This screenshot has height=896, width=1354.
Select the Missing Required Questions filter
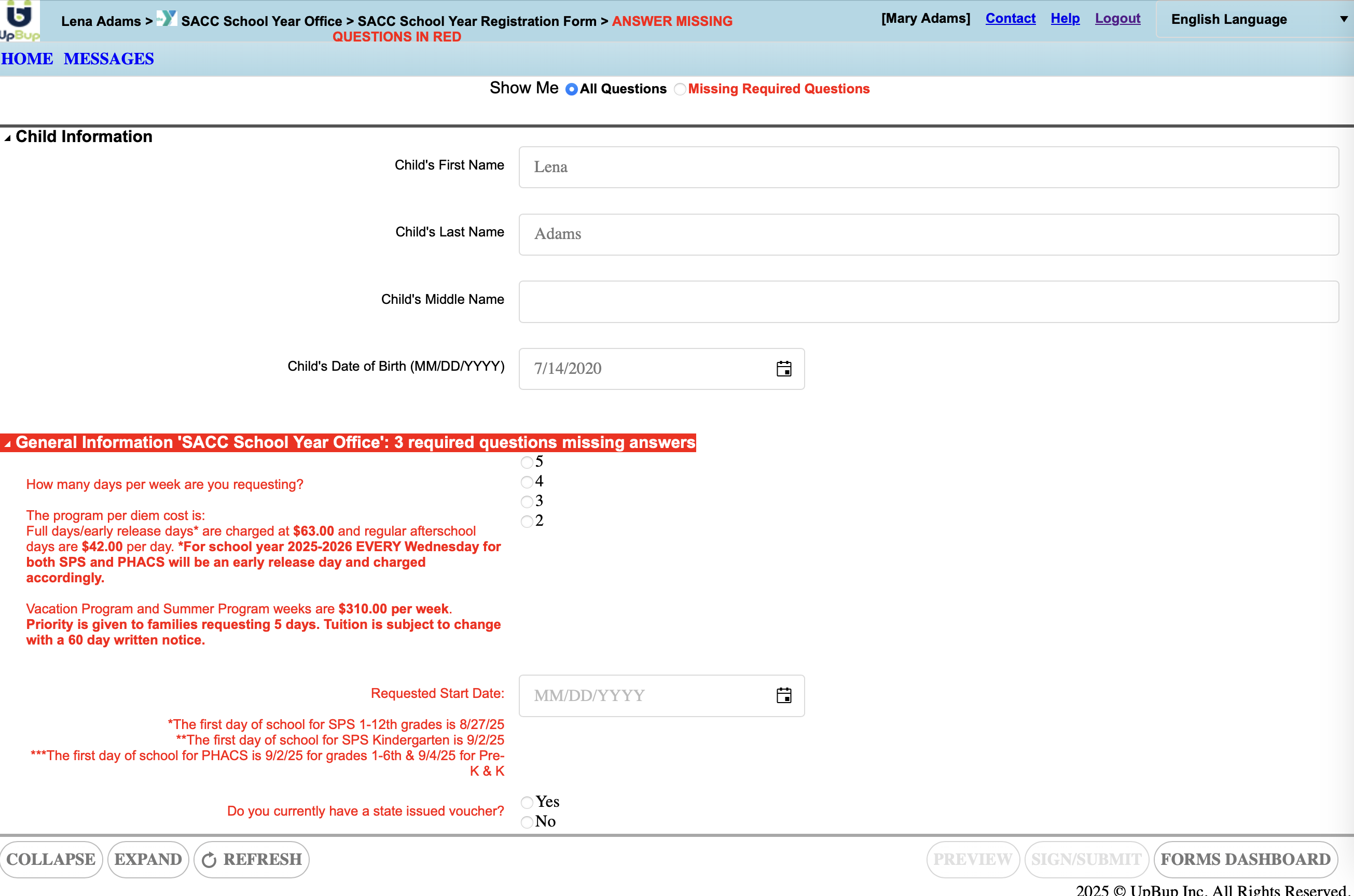(x=680, y=89)
